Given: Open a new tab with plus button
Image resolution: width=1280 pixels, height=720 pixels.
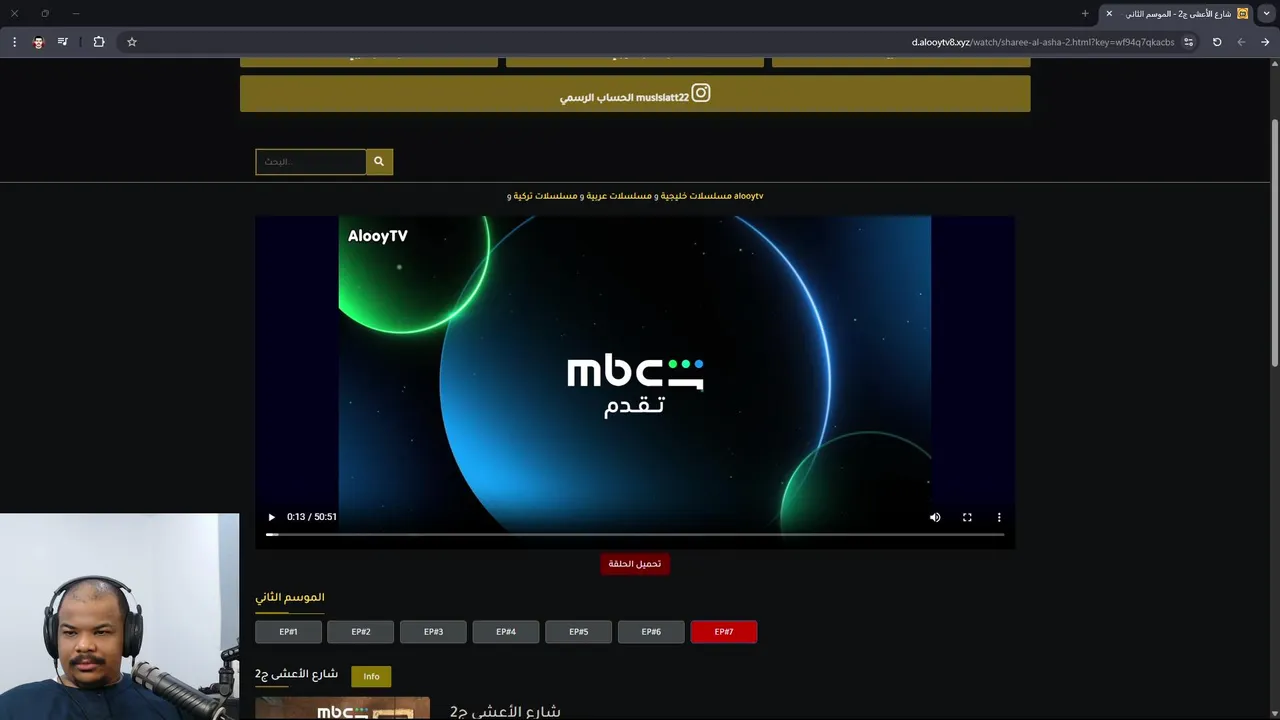Looking at the screenshot, I should pos(1085,14).
